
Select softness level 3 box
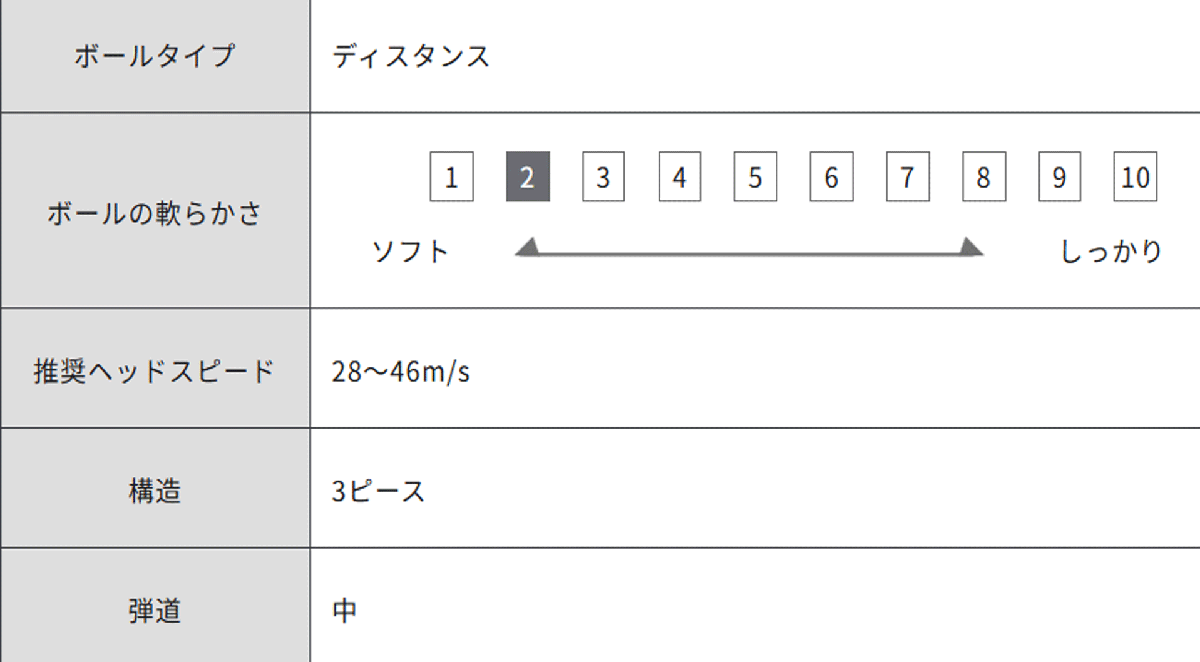603,178
